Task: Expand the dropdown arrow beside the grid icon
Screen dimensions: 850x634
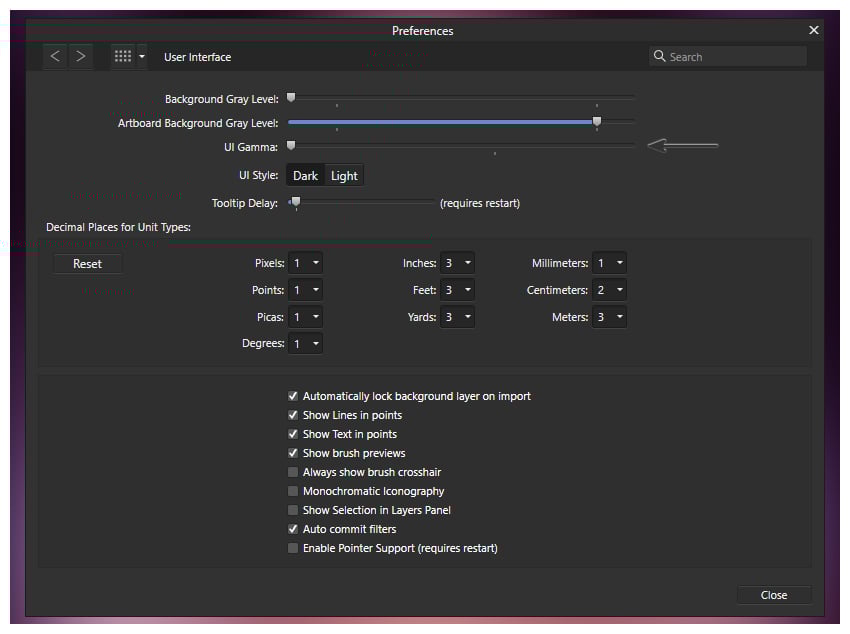Action: tap(141, 56)
